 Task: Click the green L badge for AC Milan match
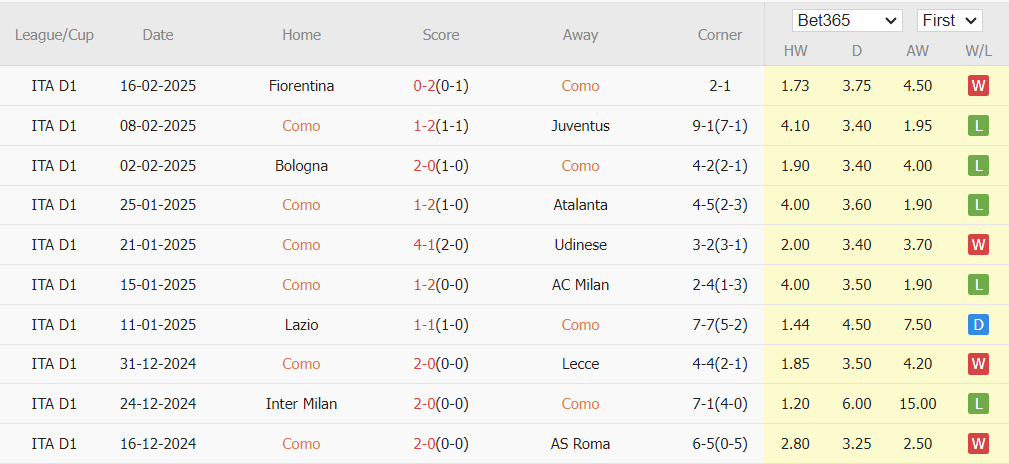click(978, 285)
